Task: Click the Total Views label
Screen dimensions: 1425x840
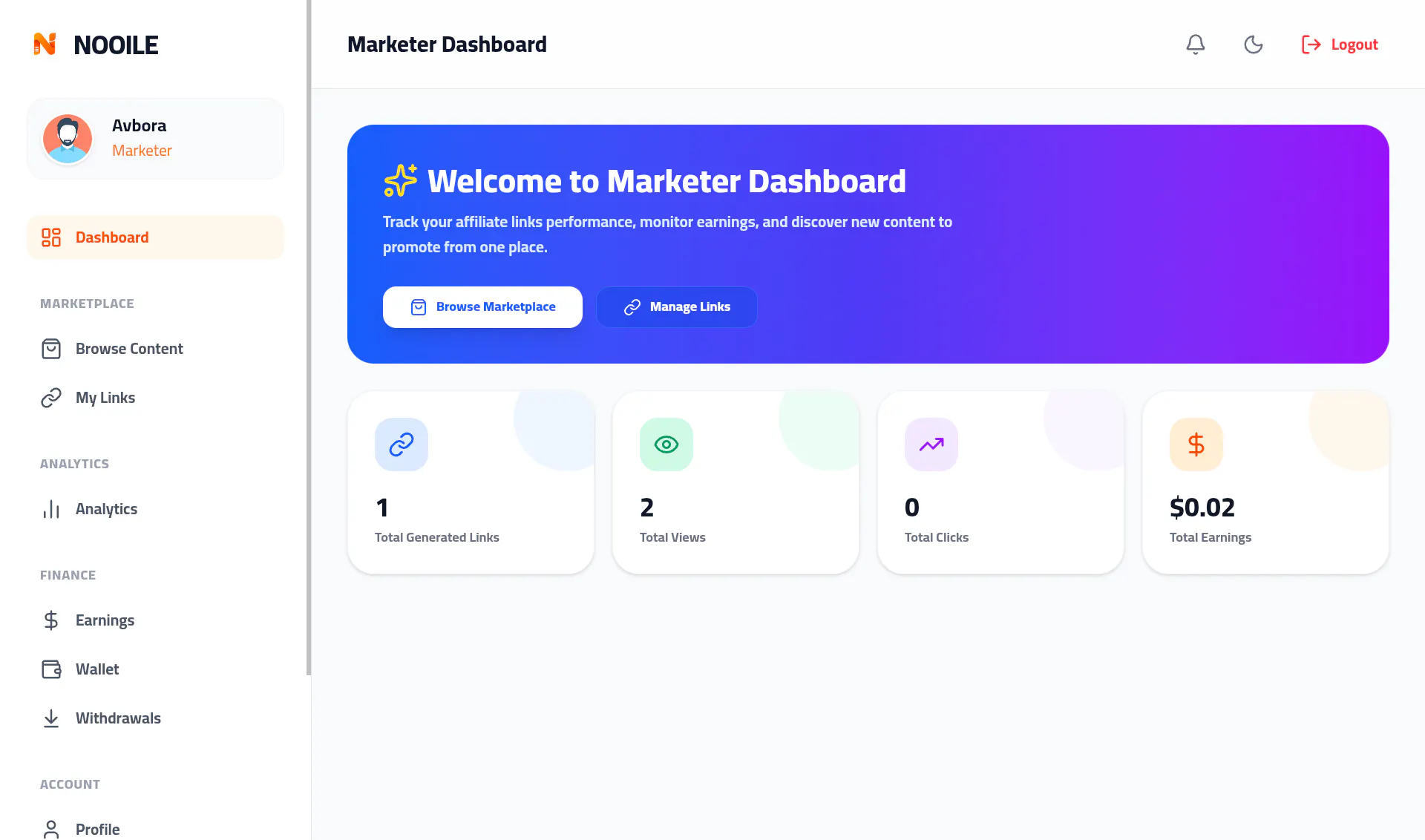Action: pos(672,537)
